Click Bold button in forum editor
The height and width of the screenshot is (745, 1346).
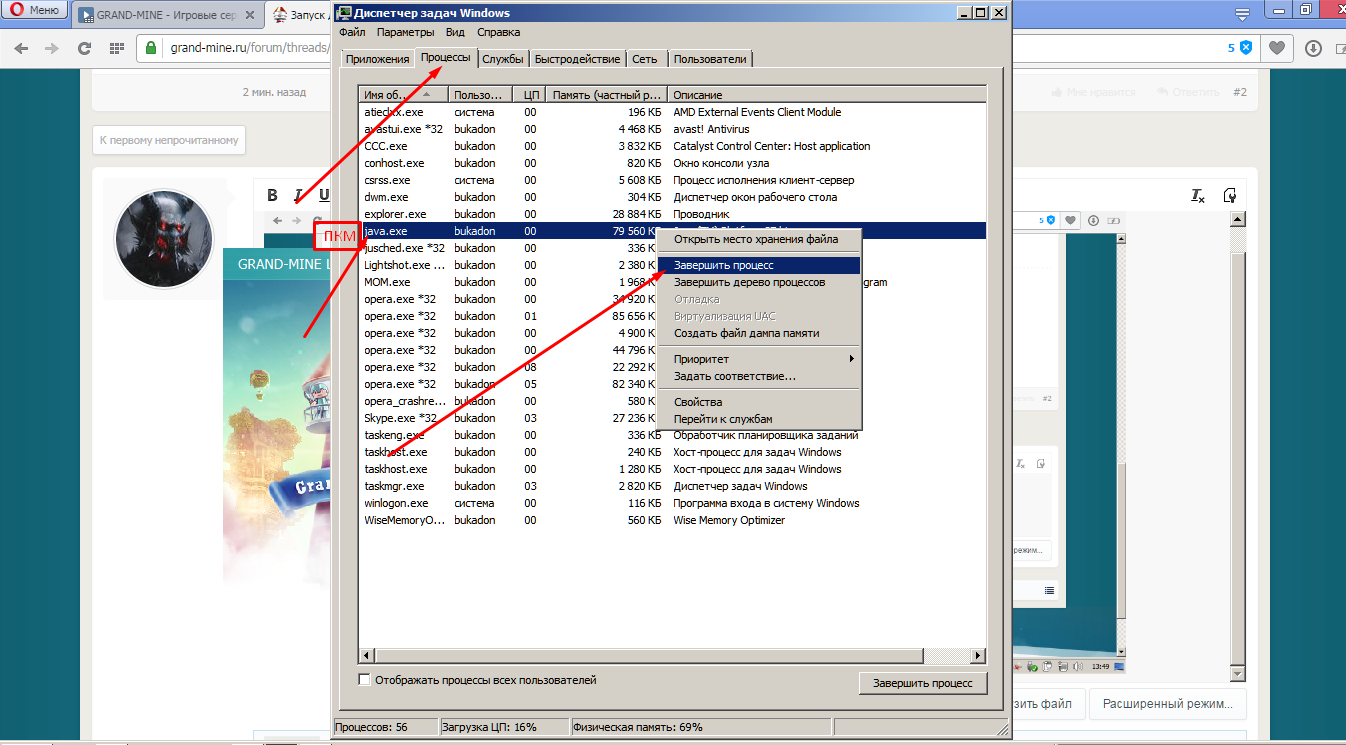[272, 195]
